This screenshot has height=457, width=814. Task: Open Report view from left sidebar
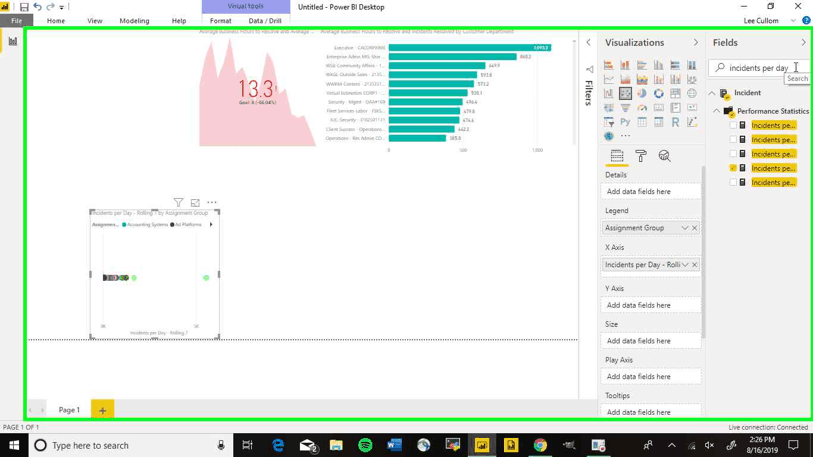pyautogui.click(x=12, y=41)
